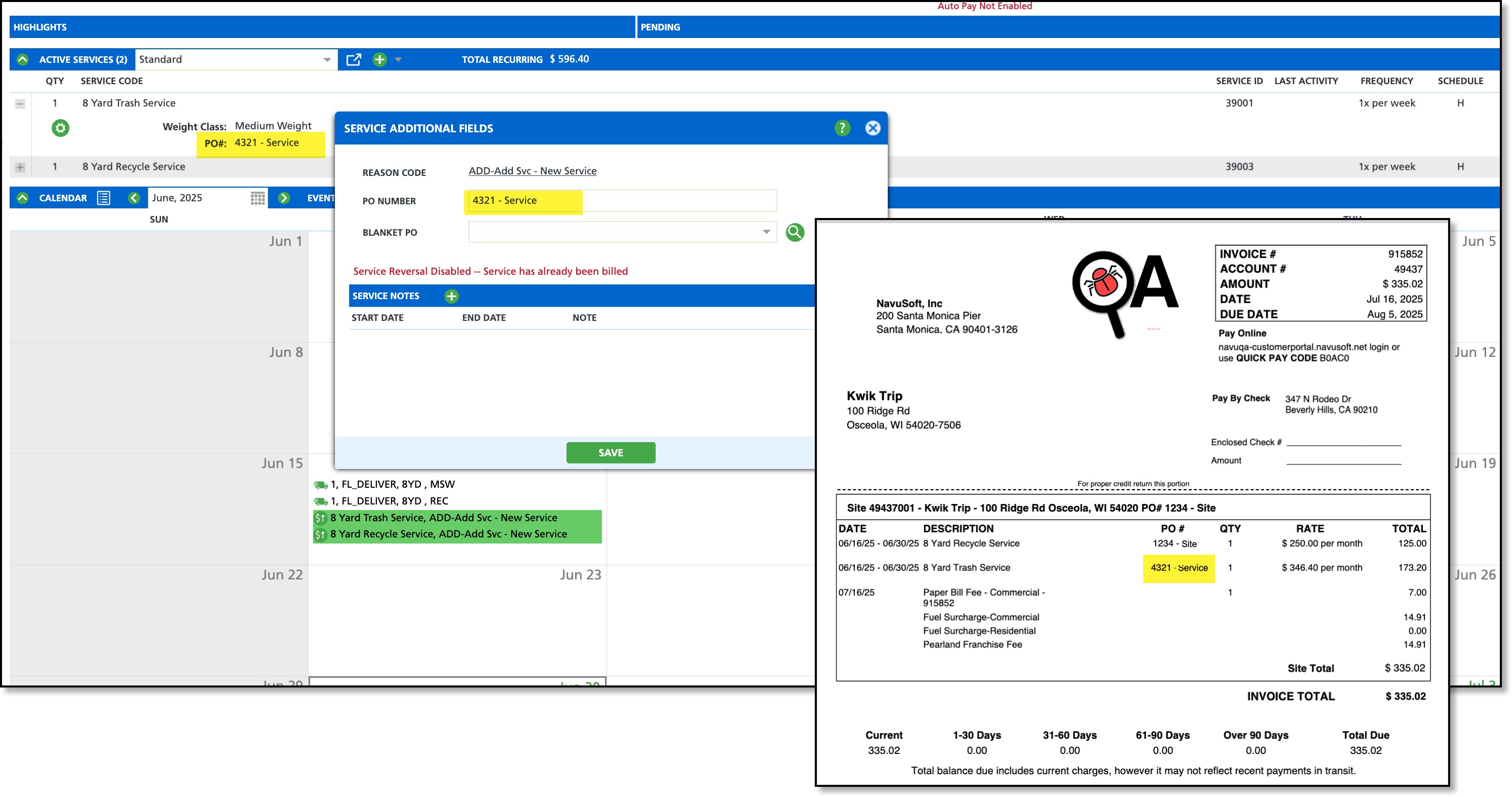Screen dimensions: 1512x797
Task: Click the green help question mark icon
Action: [842, 128]
